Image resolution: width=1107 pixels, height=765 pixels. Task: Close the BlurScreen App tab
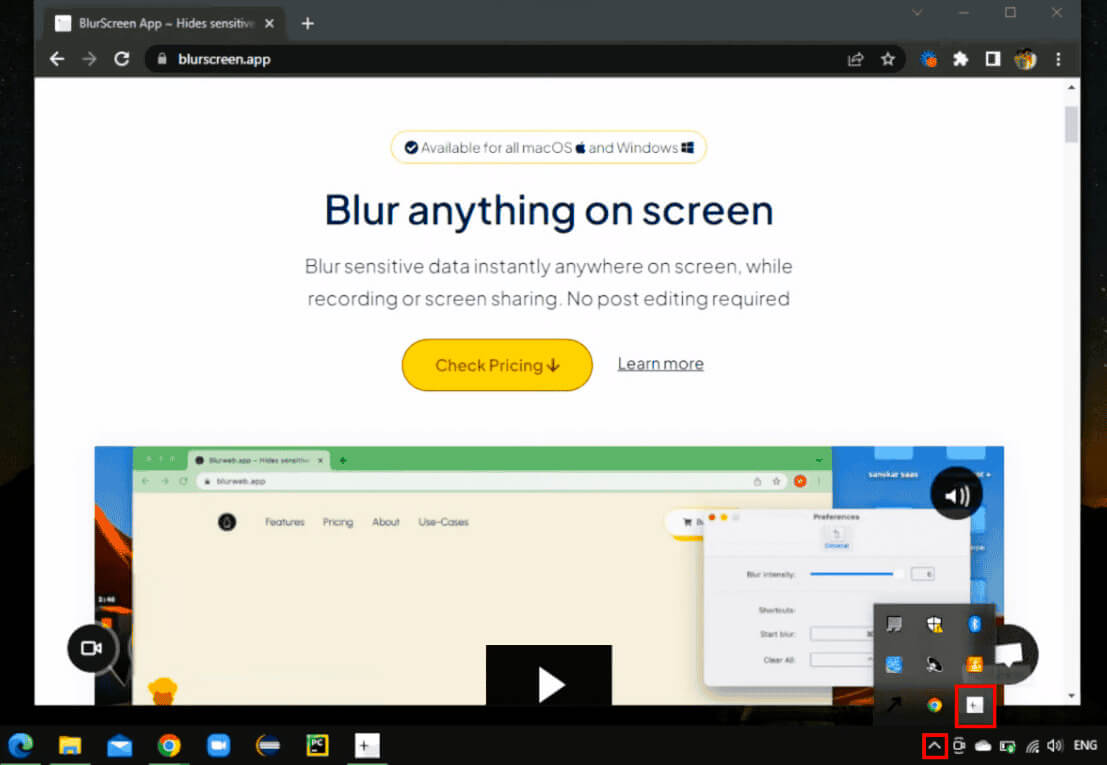(x=269, y=23)
